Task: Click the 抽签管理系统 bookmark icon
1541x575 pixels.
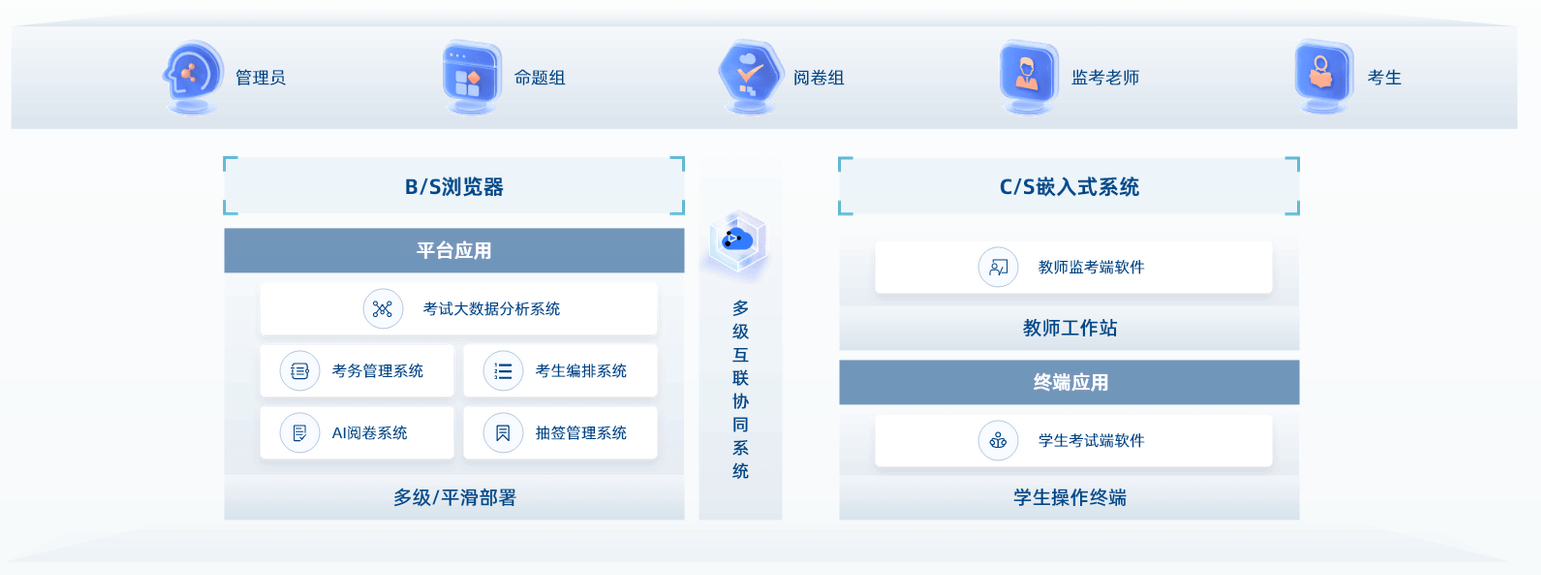Action: pyautogui.click(x=503, y=433)
